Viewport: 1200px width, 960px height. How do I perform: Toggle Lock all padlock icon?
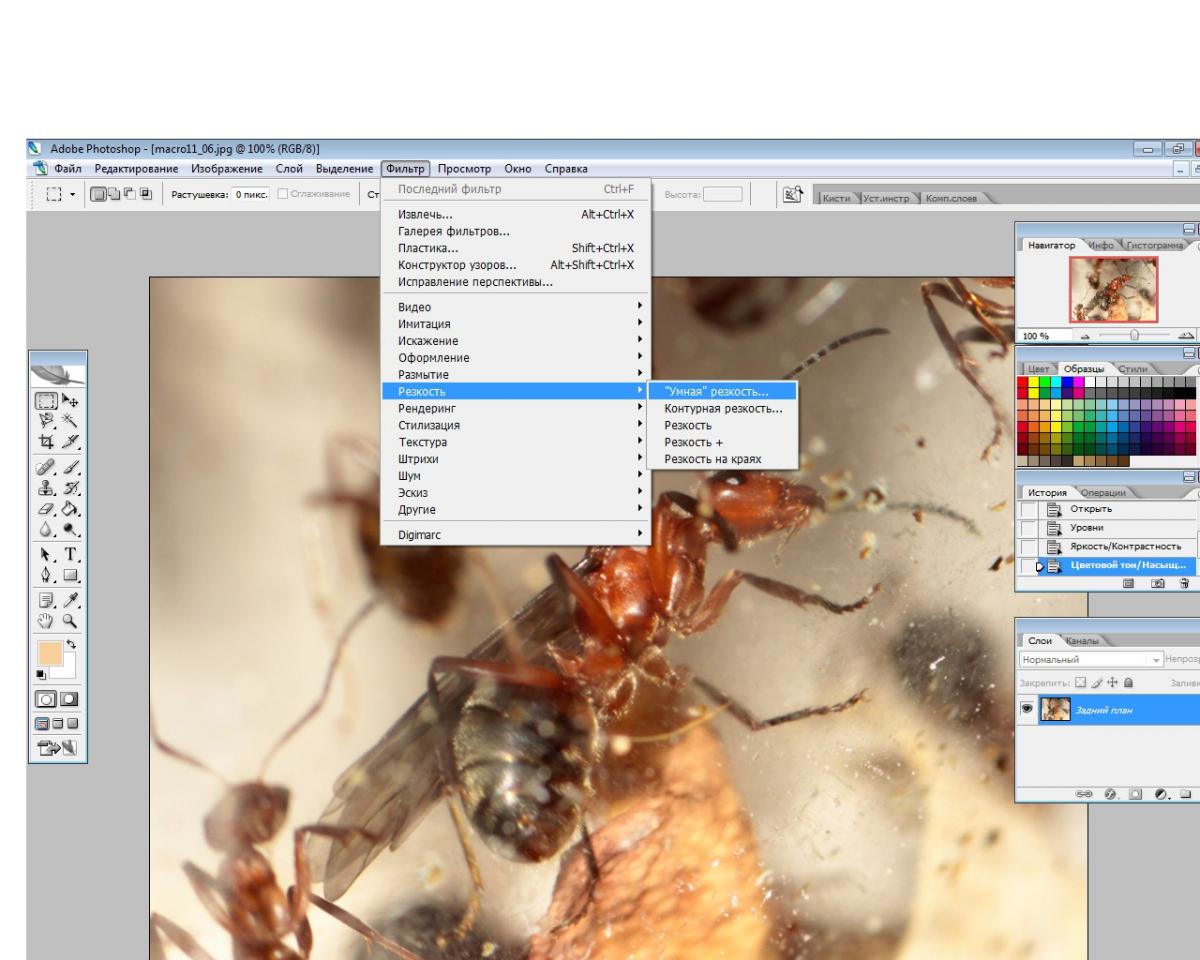(1128, 682)
